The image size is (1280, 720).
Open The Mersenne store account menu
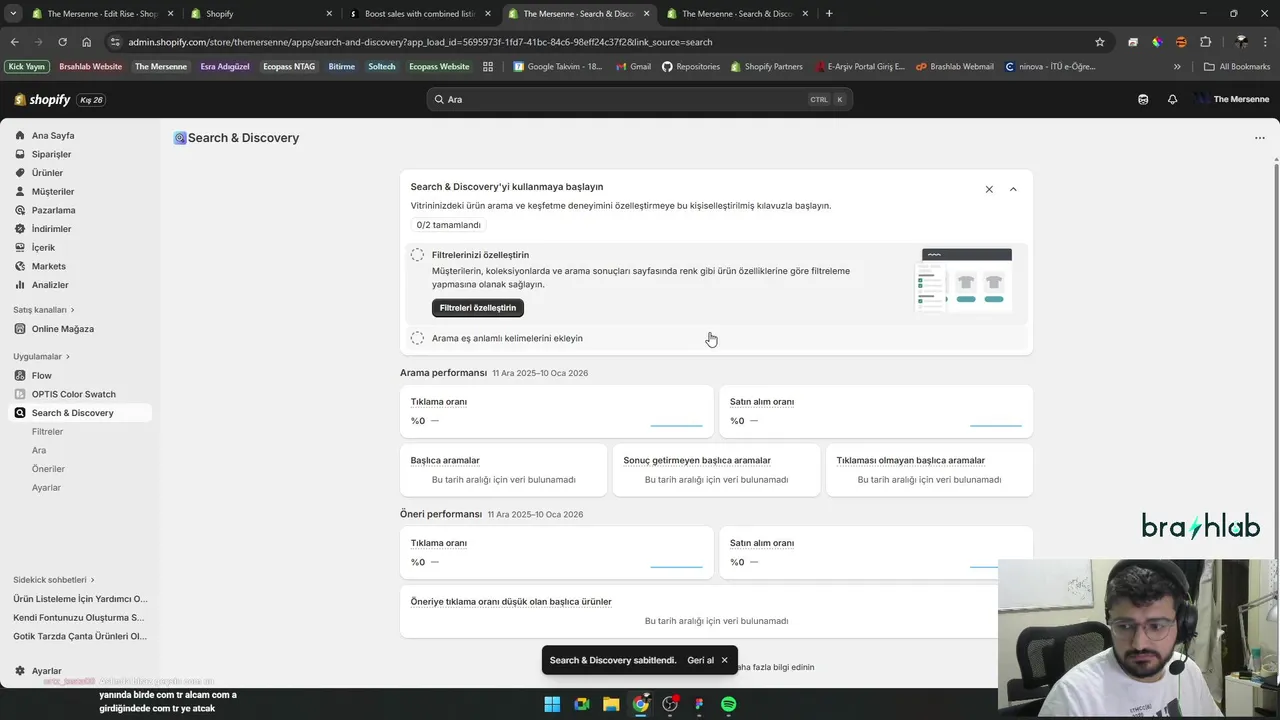1231,99
